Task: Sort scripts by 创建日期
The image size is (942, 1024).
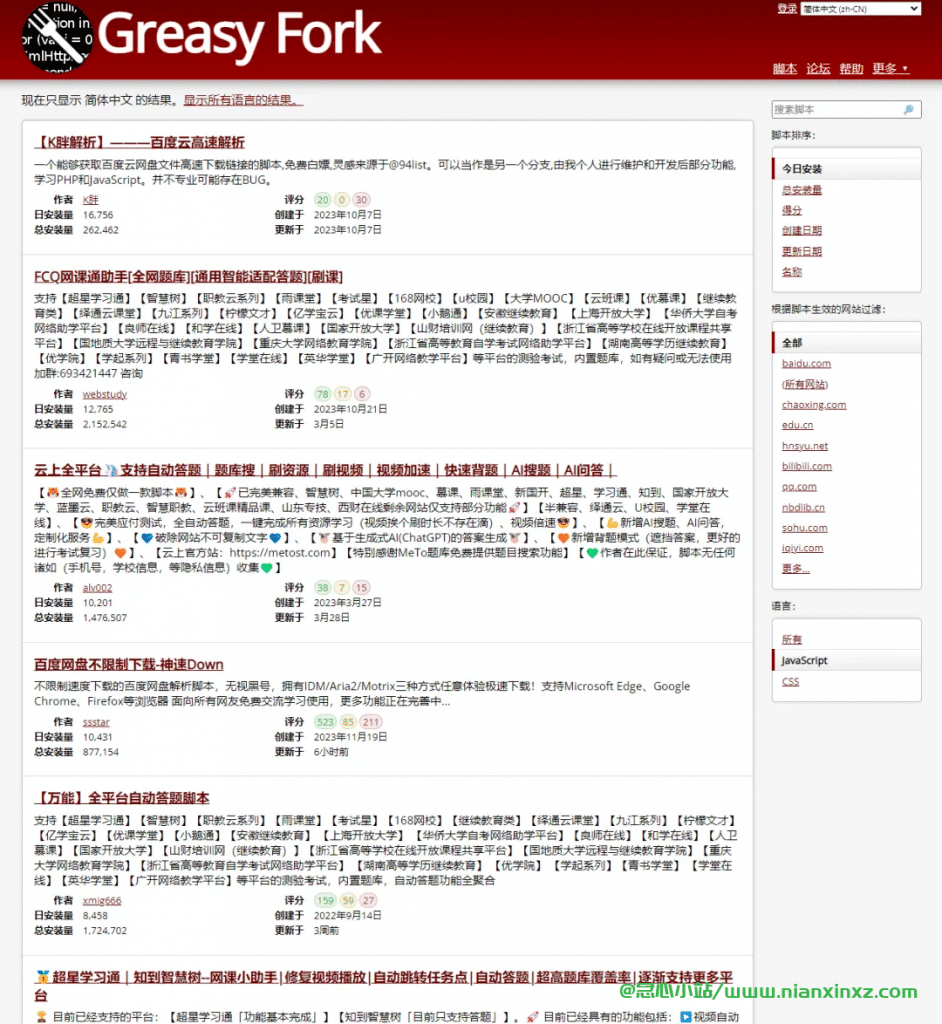Action: (802, 231)
